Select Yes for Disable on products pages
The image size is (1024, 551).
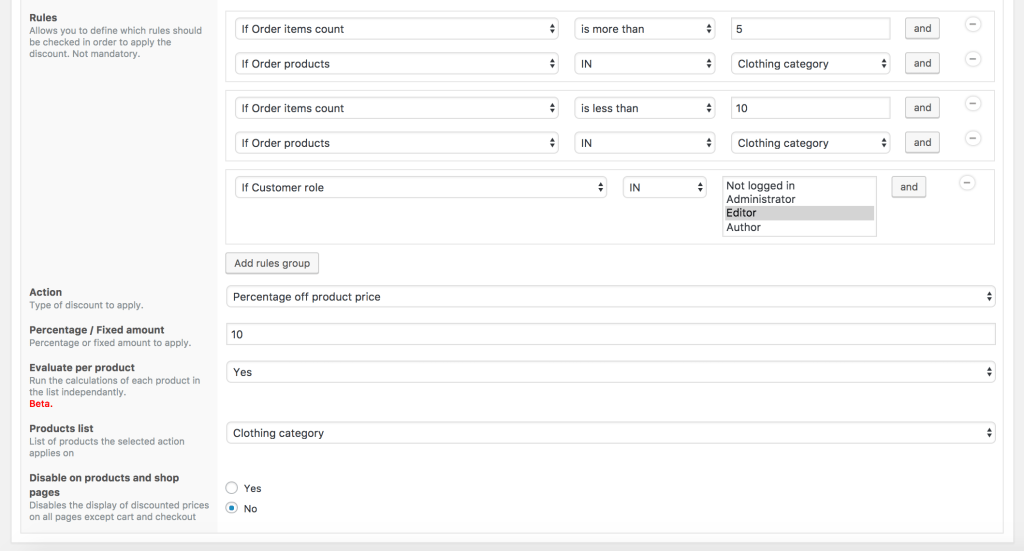232,488
